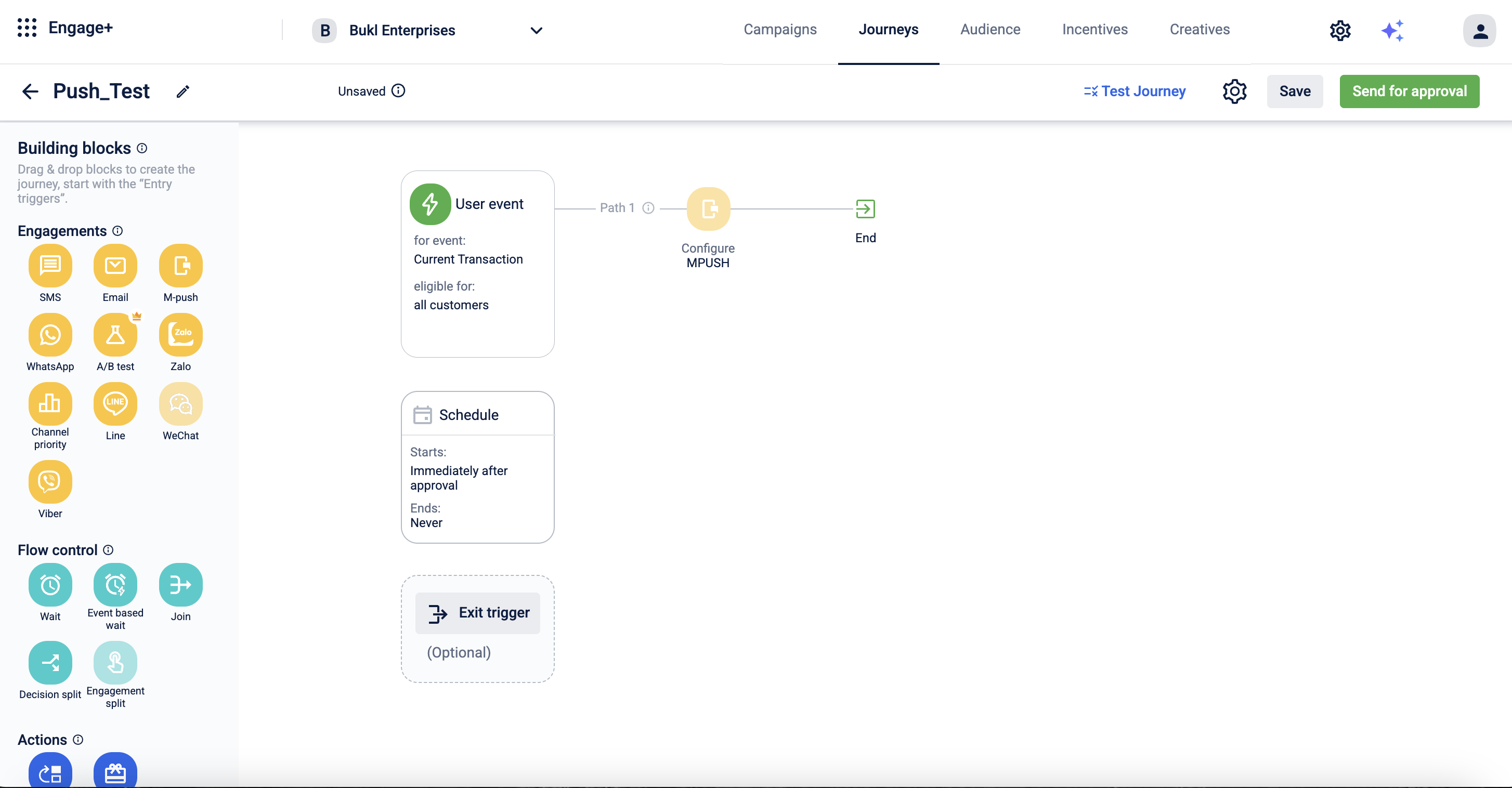The image size is (1512, 788).
Task: Select the SMS engagement block
Action: pyautogui.click(x=50, y=266)
